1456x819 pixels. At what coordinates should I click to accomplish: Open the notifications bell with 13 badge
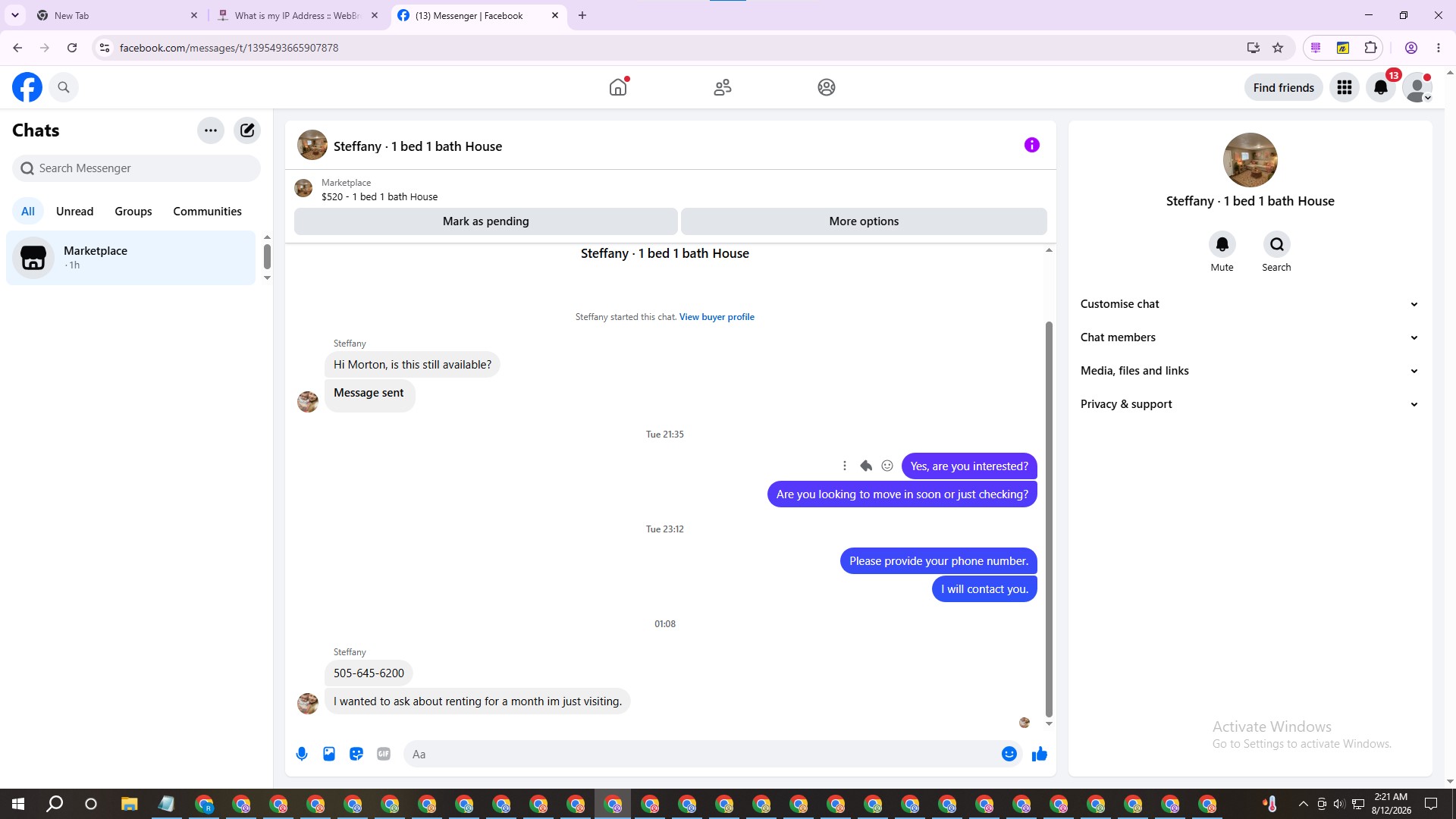pos(1381,87)
